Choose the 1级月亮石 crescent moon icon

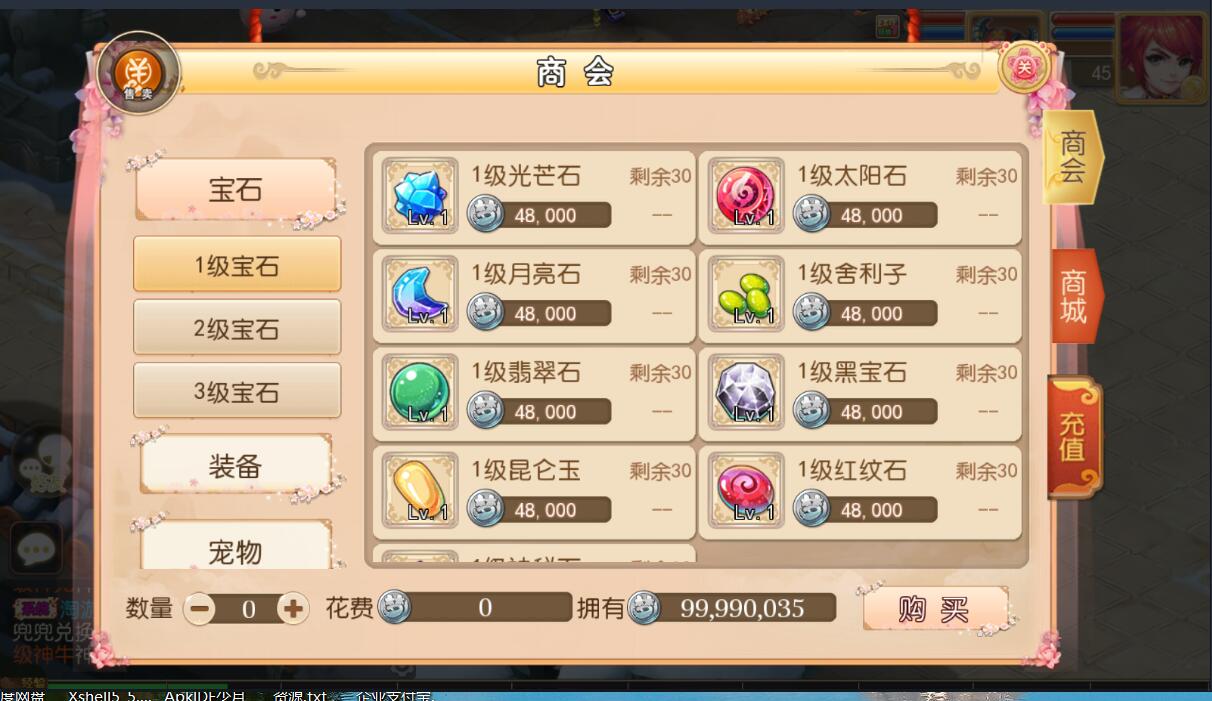click(x=420, y=294)
